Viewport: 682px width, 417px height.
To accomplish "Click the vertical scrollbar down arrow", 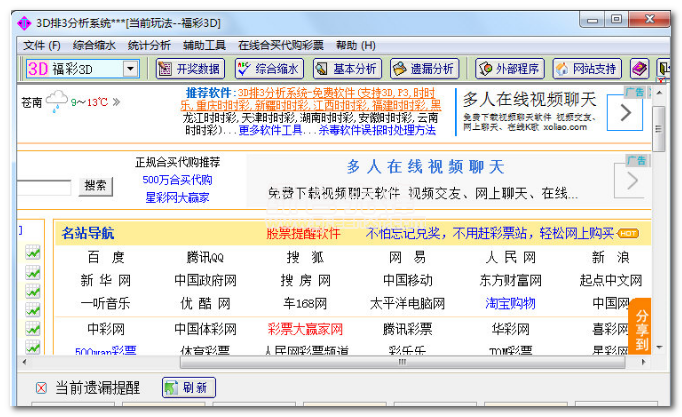I will (659, 347).
